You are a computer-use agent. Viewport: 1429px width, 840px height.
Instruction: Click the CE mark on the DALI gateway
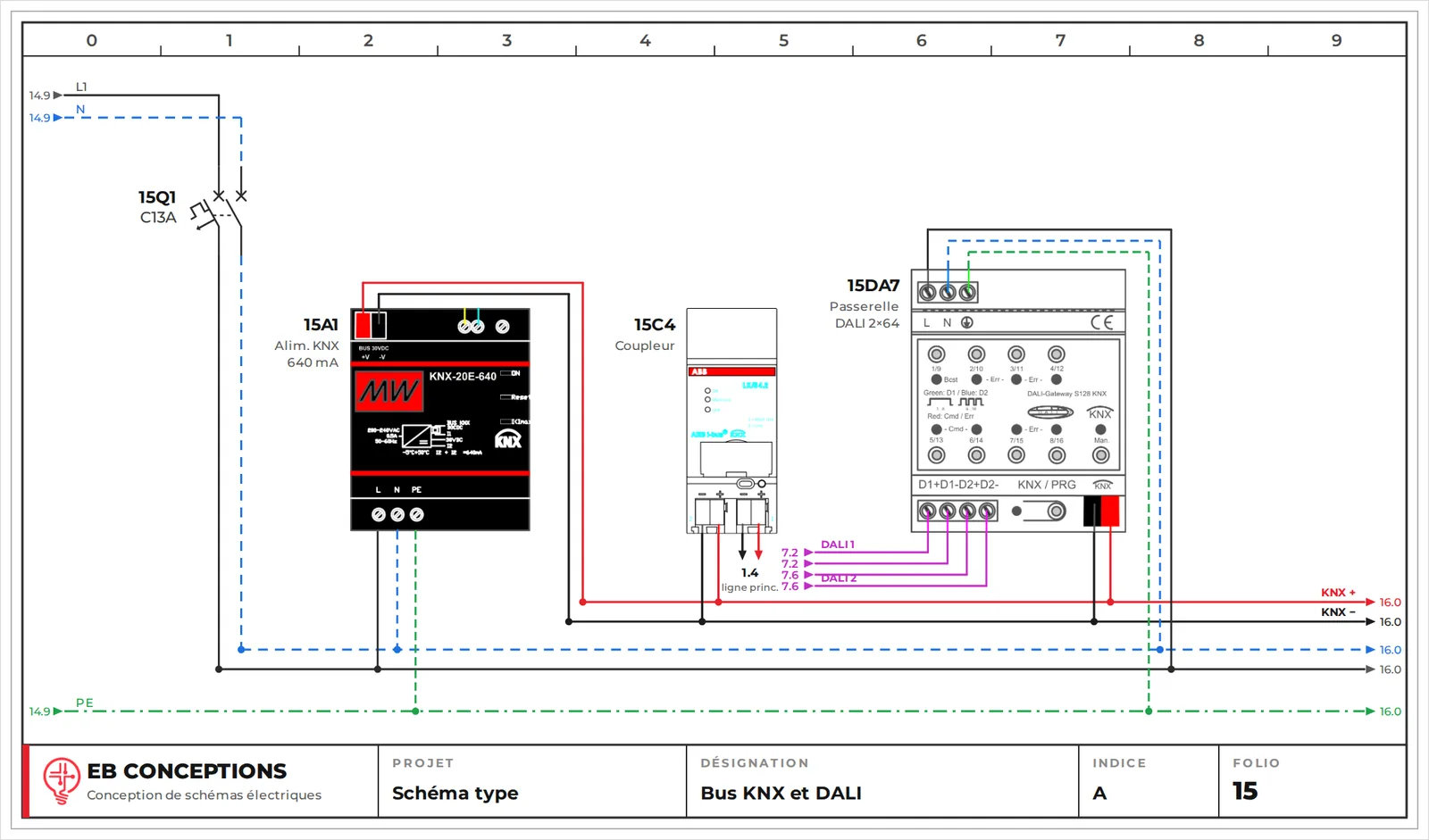(x=1102, y=322)
